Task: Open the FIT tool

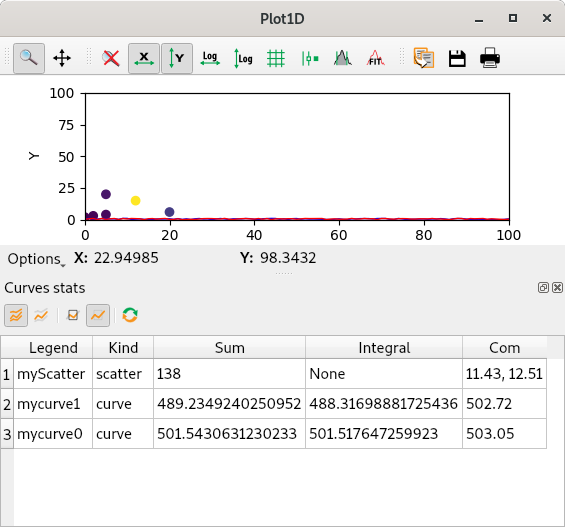Action: click(x=375, y=58)
